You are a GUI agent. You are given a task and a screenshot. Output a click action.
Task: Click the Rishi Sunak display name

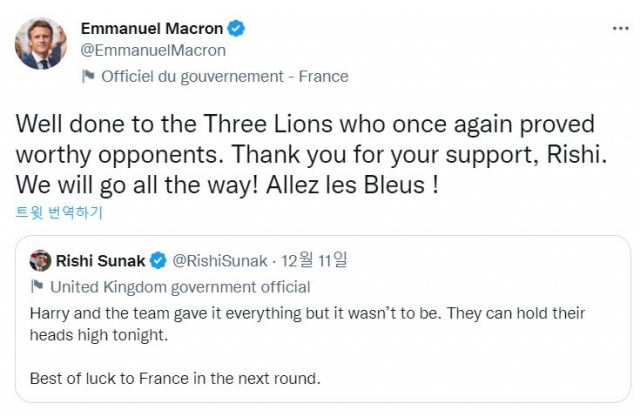tap(100, 261)
